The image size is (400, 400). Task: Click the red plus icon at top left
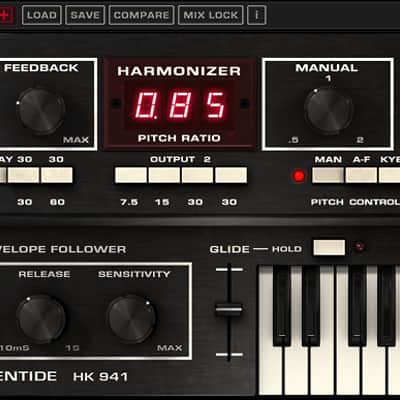(6, 15)
